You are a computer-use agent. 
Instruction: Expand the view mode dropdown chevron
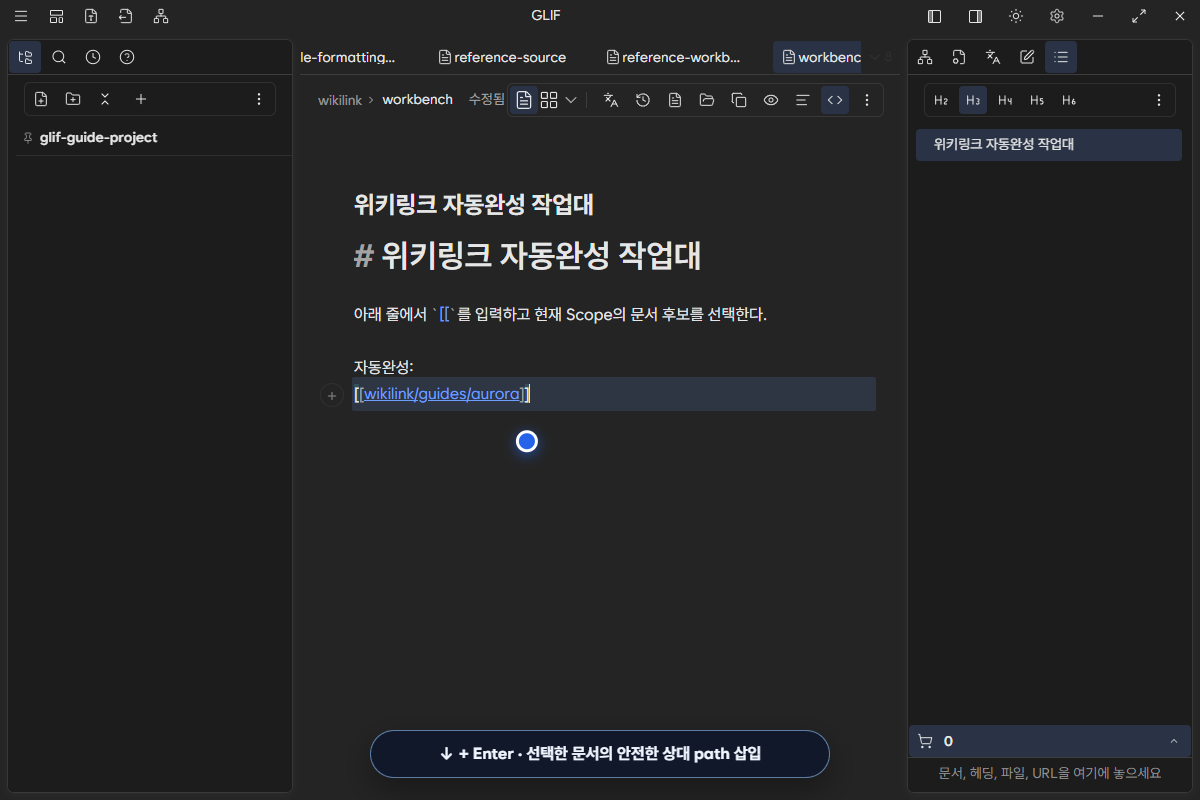pos(571,100)
